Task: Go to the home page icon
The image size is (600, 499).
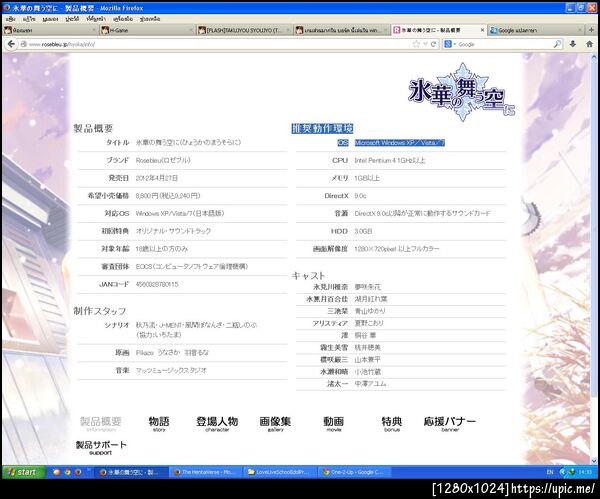Action: click(590, 44)
